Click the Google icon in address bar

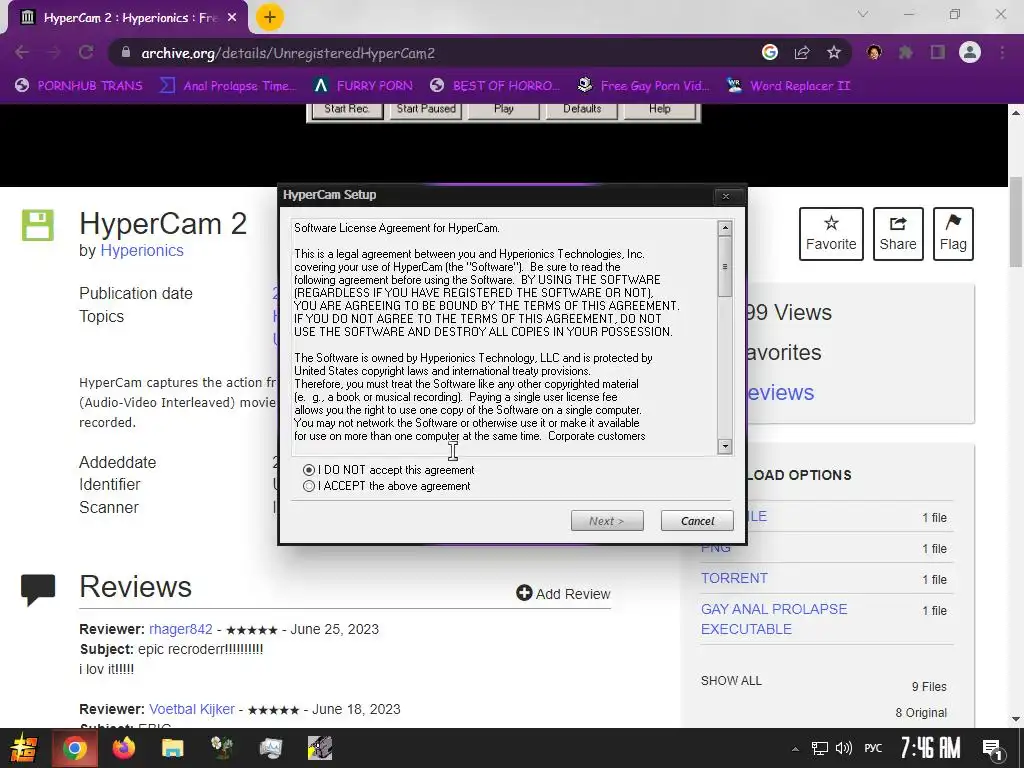(770, 53)
